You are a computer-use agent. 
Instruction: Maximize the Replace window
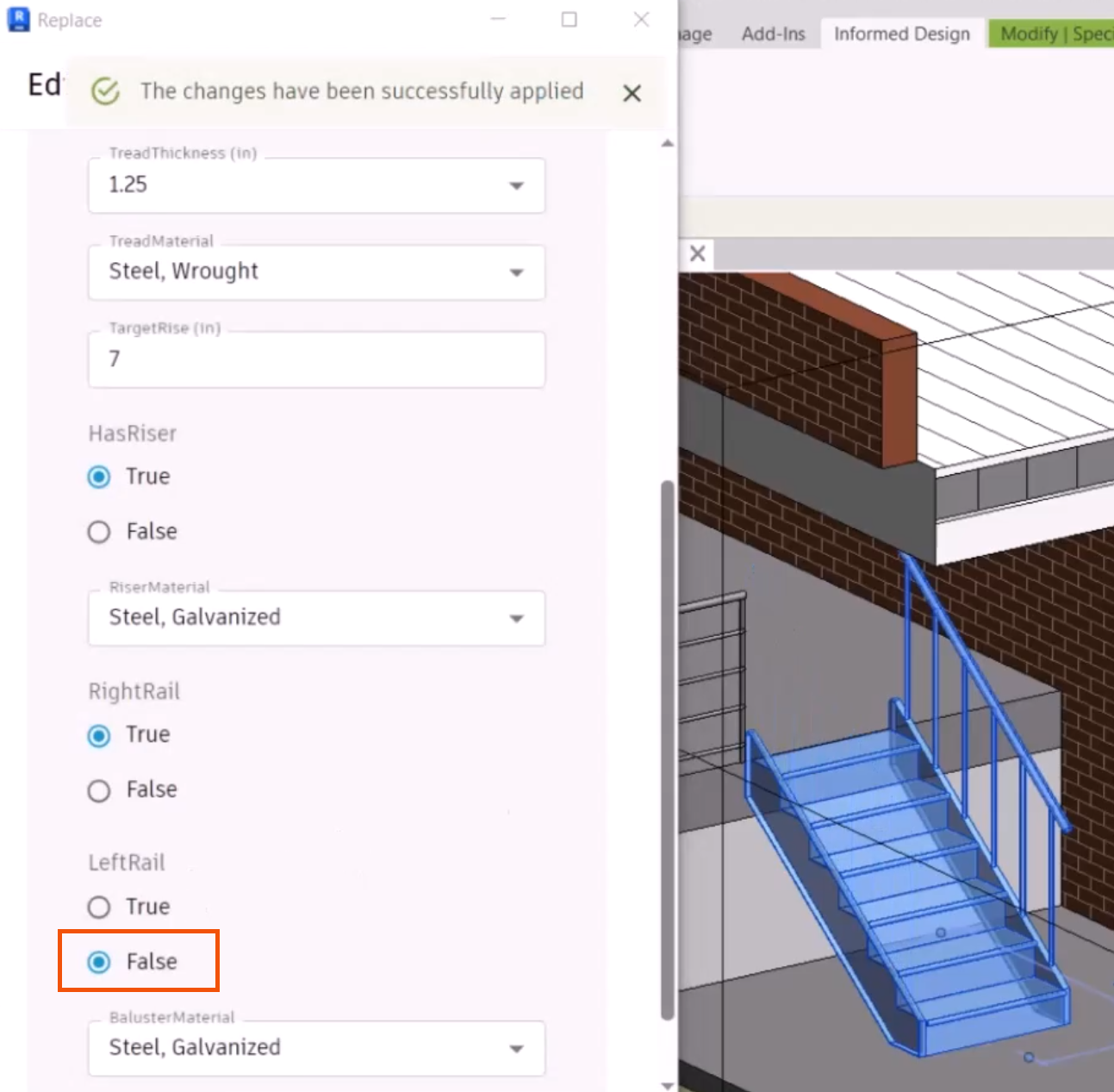click(569, 19)
